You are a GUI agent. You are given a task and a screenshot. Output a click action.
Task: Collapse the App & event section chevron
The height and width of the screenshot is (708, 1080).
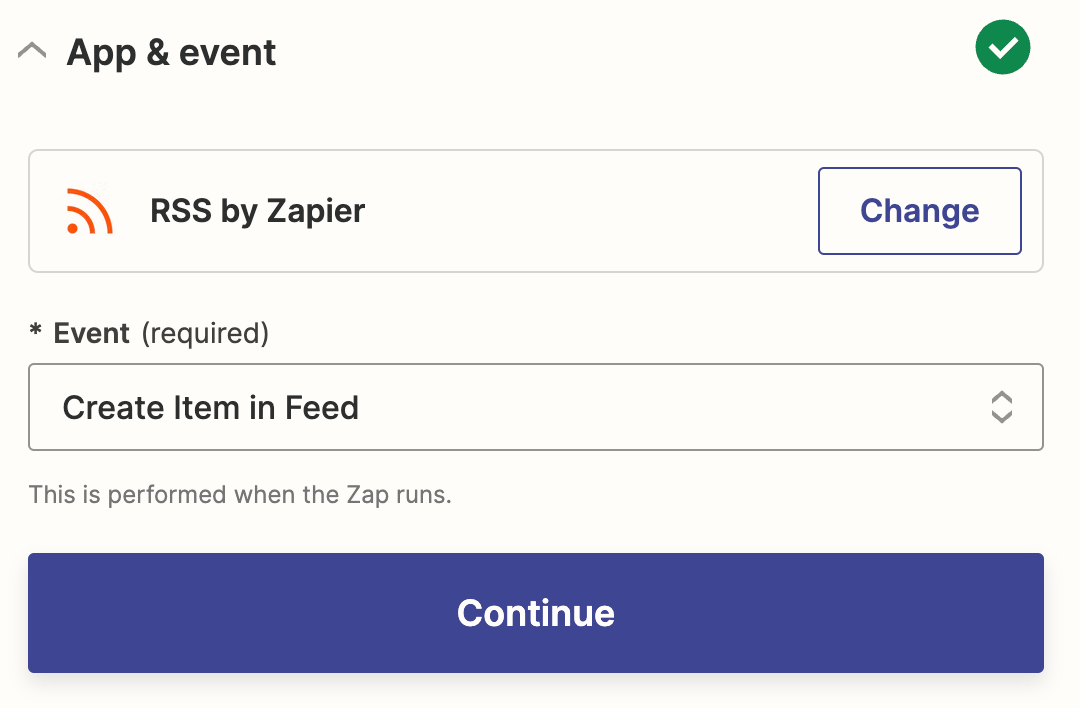[32, 52]
